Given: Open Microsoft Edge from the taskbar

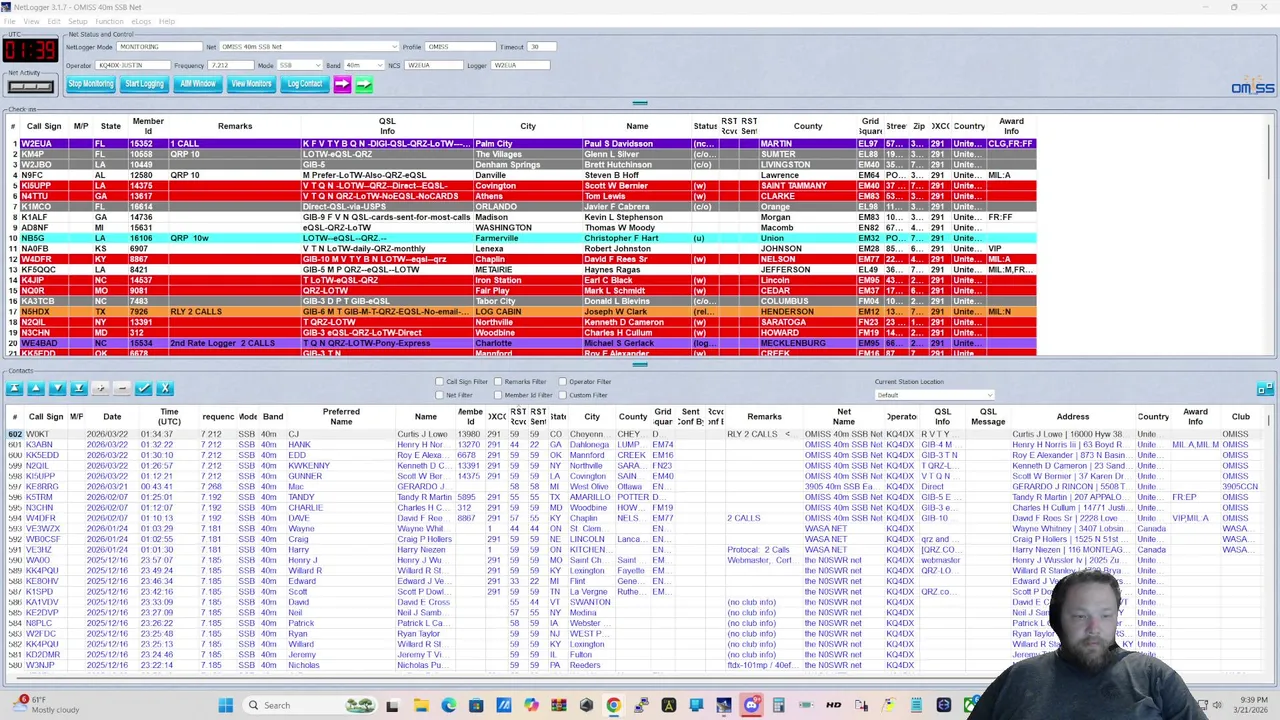Looking at the screenshot, I should [x=448, y=705].
